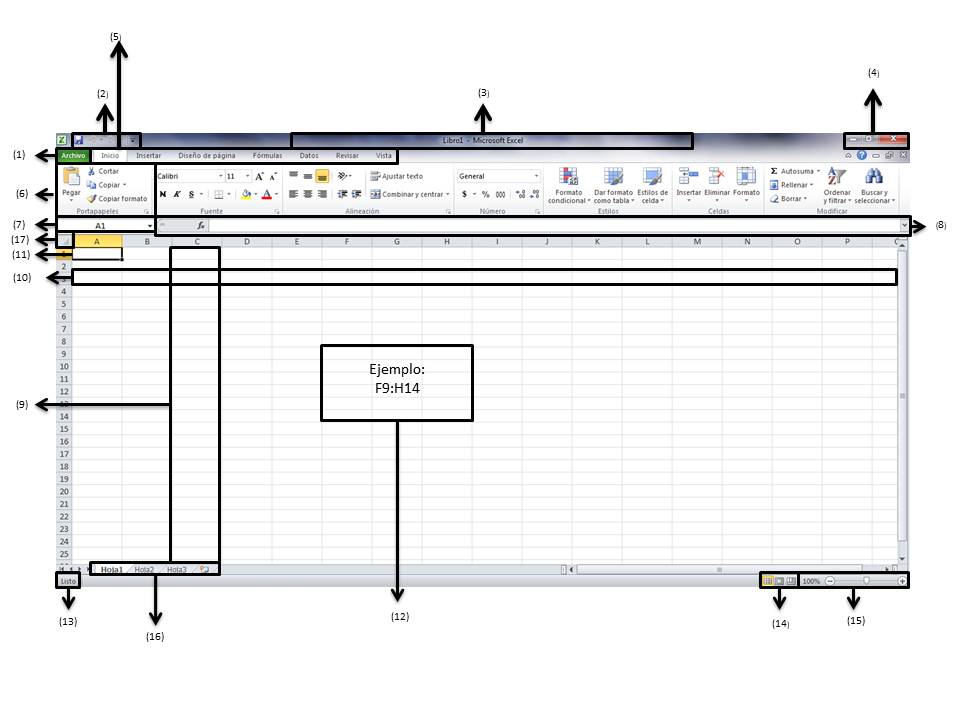Click the Pegar button
This screenshot has height=720, width=960.
(70, 185)
